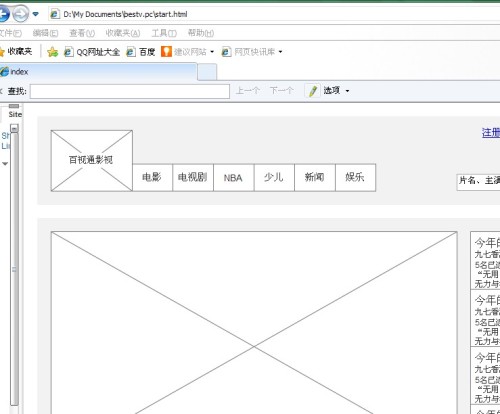
Task: Click the browser forward arrow button
Action: click(x=21, y=14)
